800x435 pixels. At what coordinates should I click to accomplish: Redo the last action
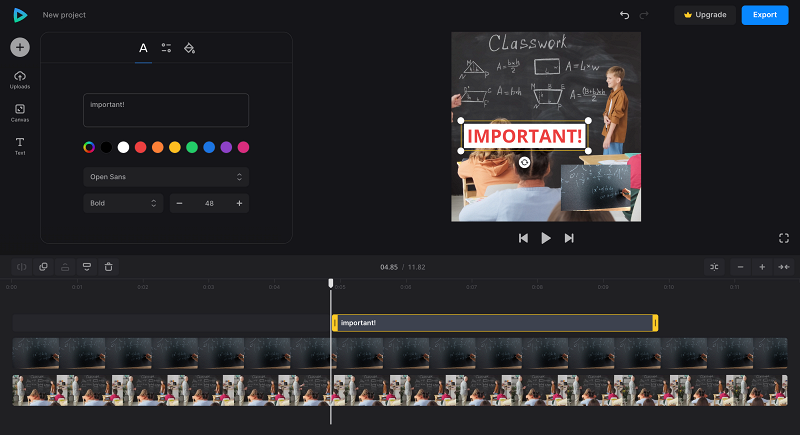point(644,15)
